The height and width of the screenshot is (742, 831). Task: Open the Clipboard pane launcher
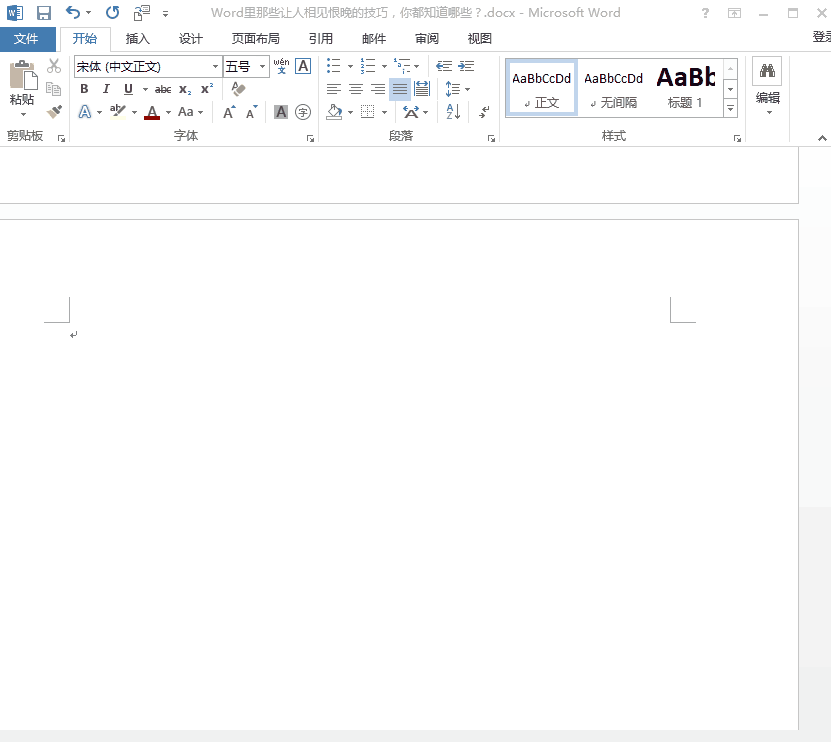click(61, 138)
